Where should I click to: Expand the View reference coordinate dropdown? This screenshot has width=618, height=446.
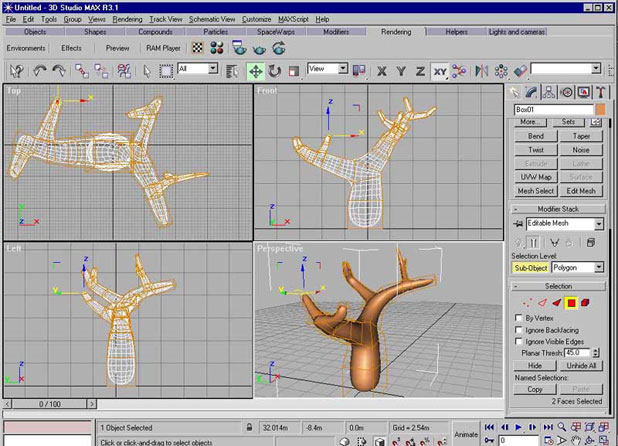tap(343, 69)
